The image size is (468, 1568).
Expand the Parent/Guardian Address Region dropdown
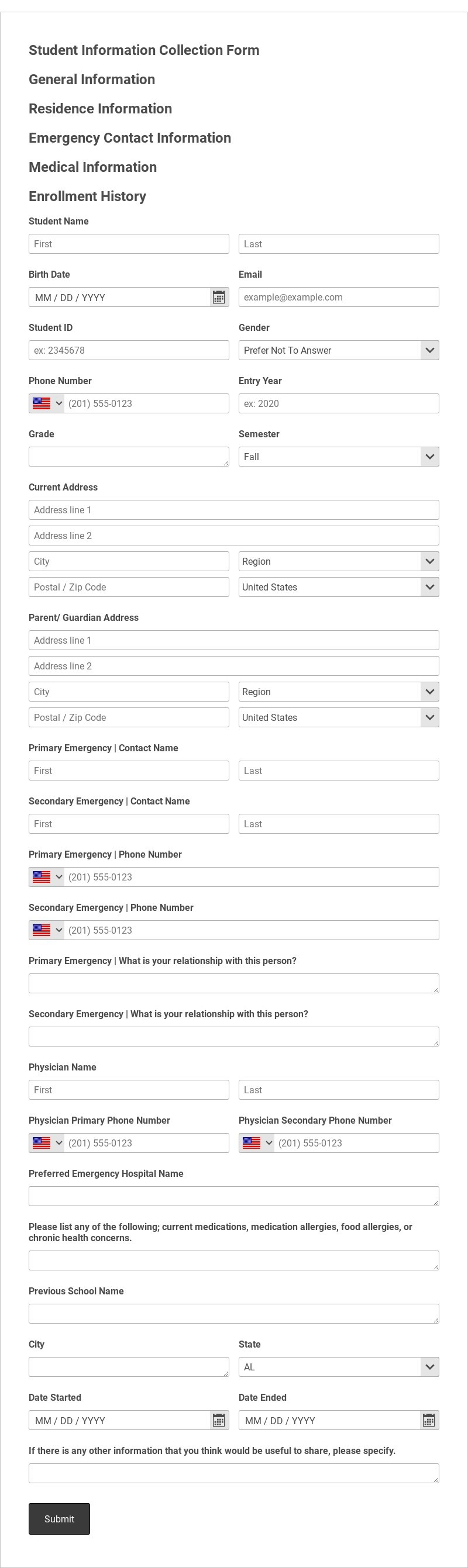[339, 692]
